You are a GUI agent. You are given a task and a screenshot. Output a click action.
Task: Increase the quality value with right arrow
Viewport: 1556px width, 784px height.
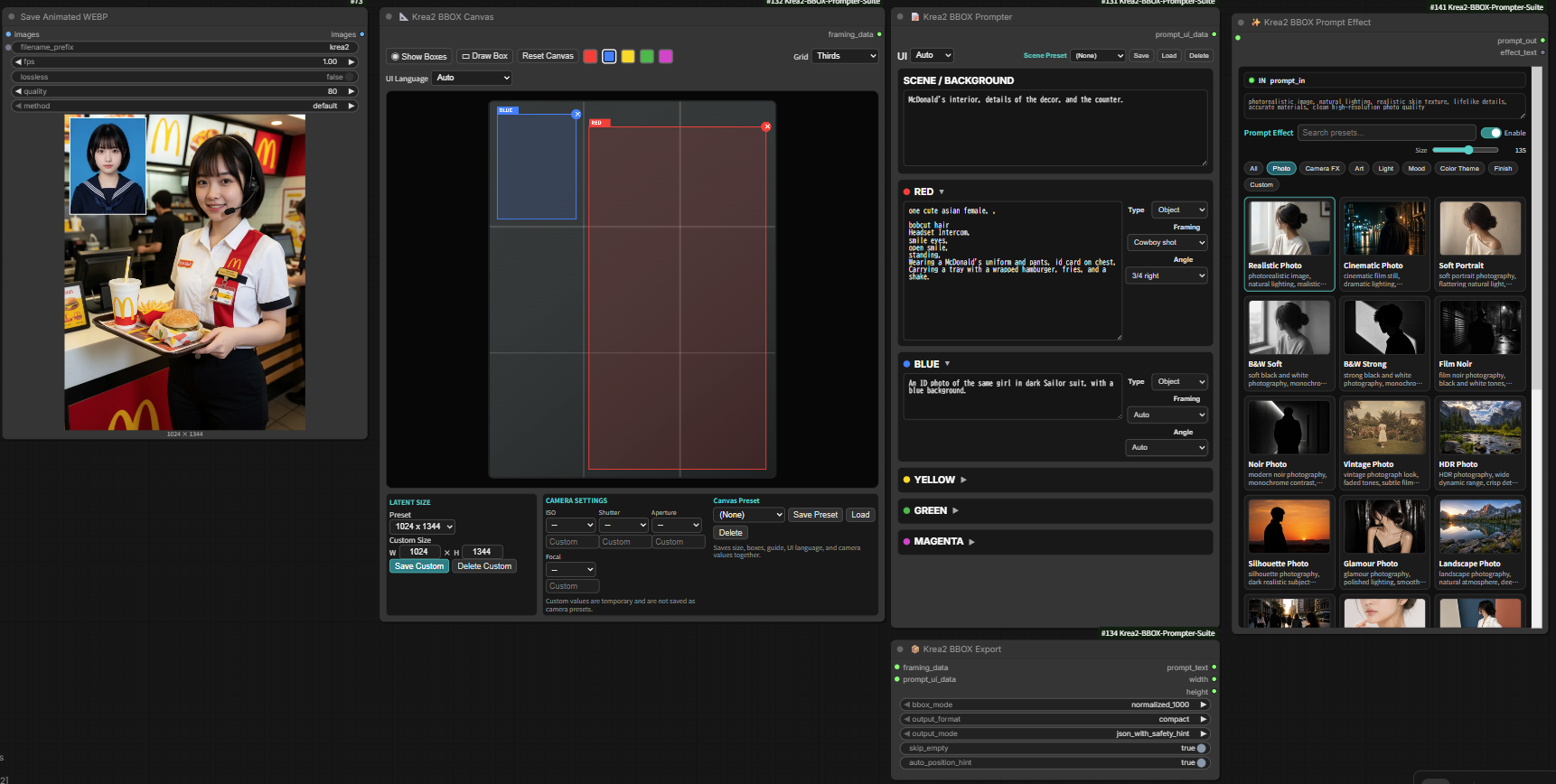pos(352,91)
